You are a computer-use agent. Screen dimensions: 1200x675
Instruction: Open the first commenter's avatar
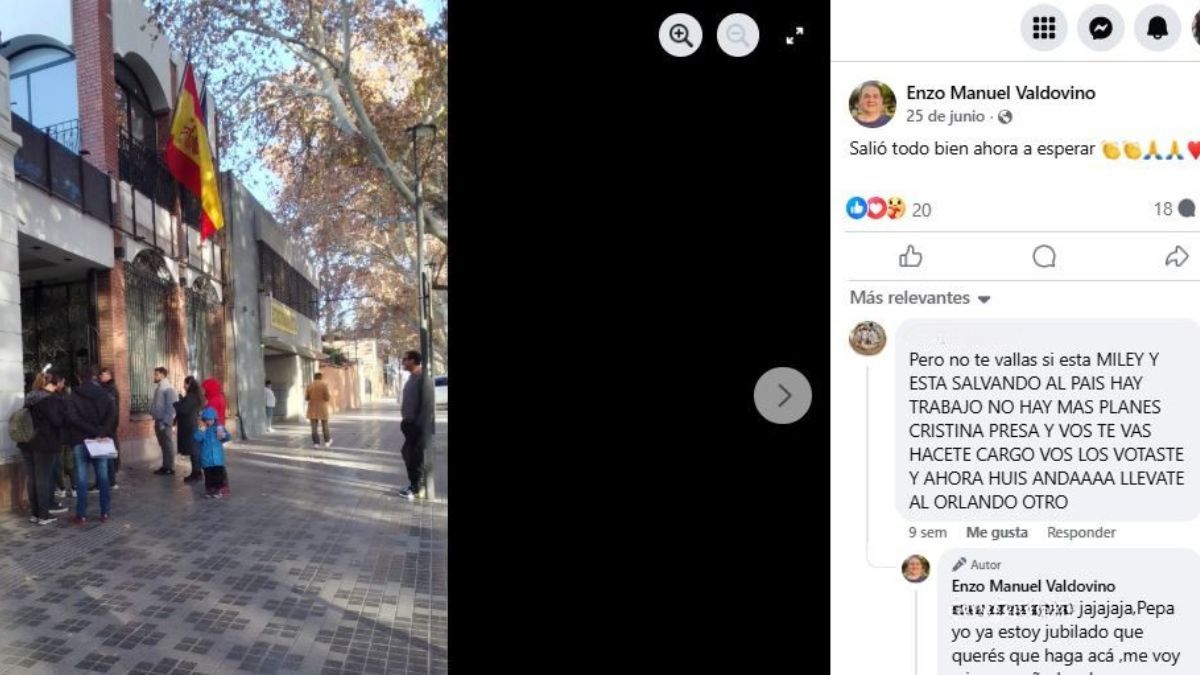point(868,339)
